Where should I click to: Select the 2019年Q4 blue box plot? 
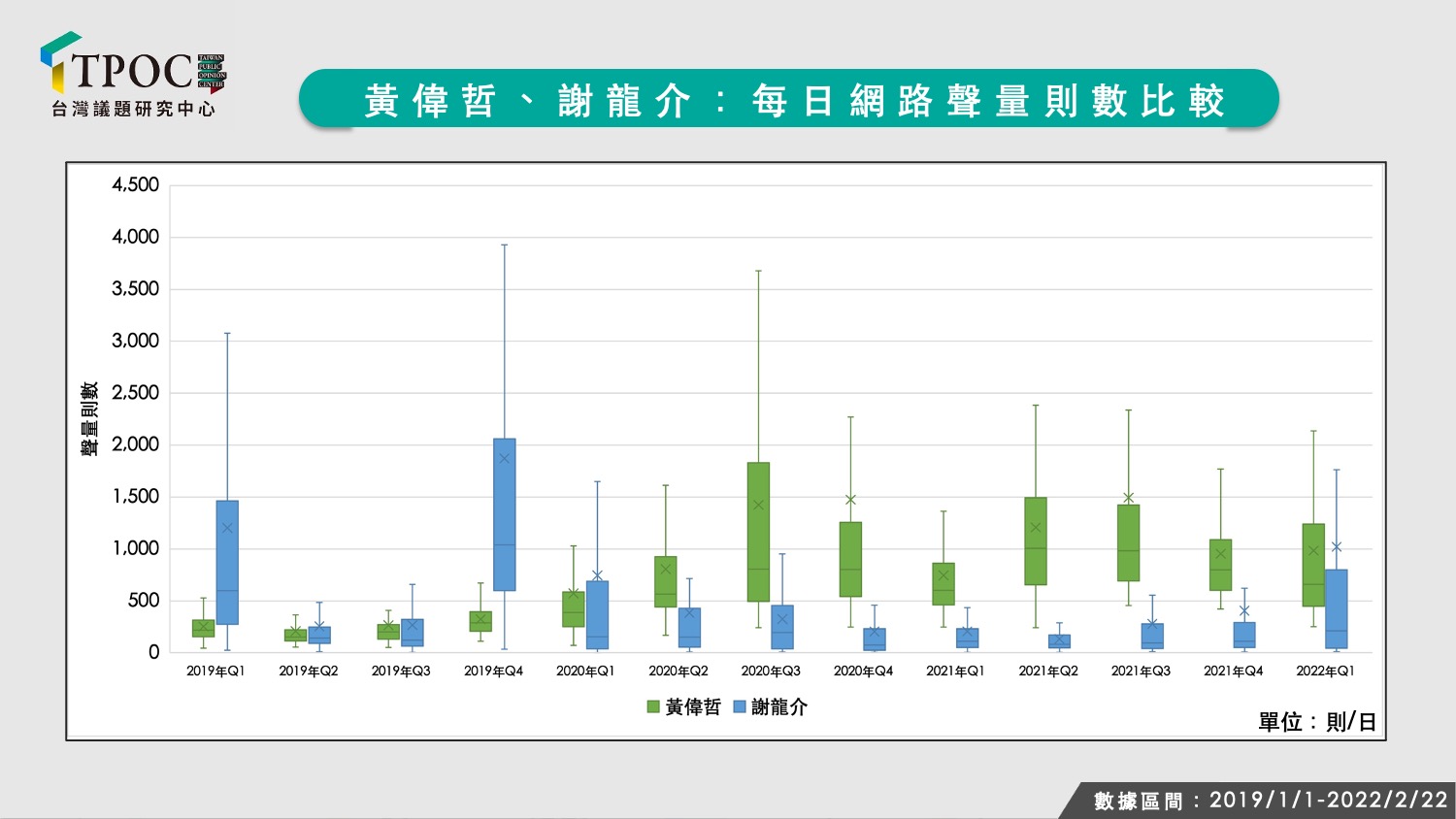pos(505,514)
